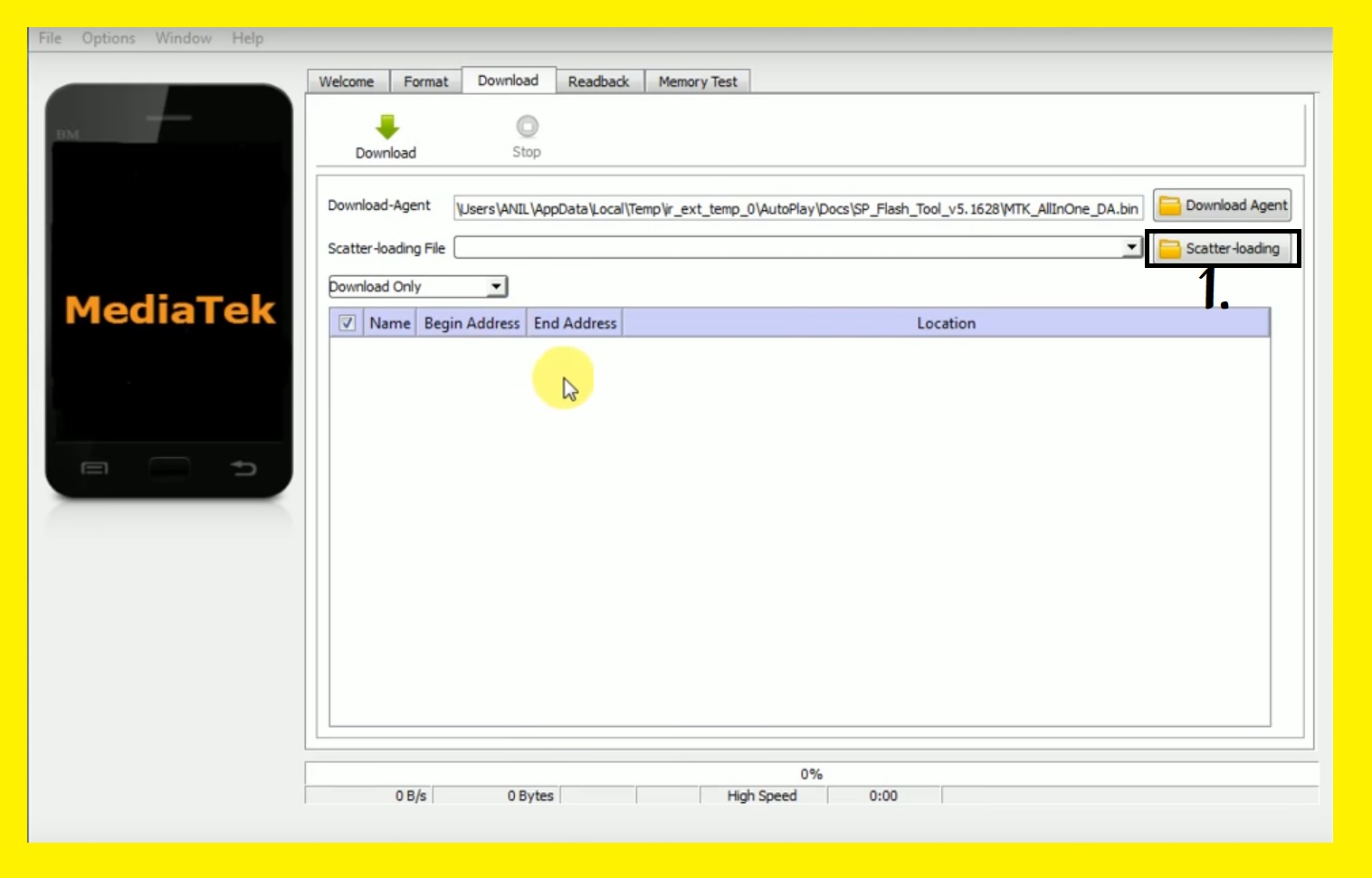Open the Window menu

tap(184, 38)
